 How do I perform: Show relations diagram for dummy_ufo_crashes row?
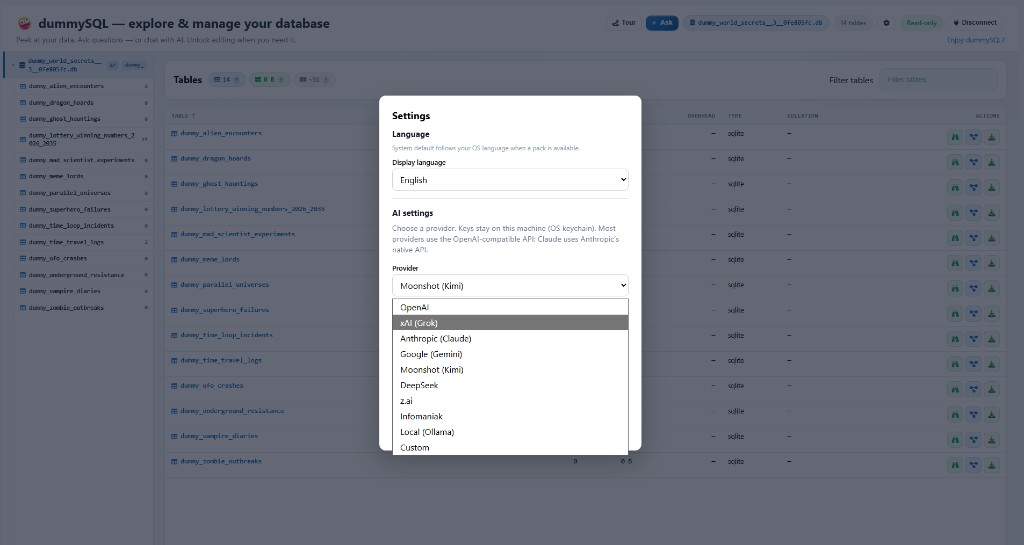[973, 390]
